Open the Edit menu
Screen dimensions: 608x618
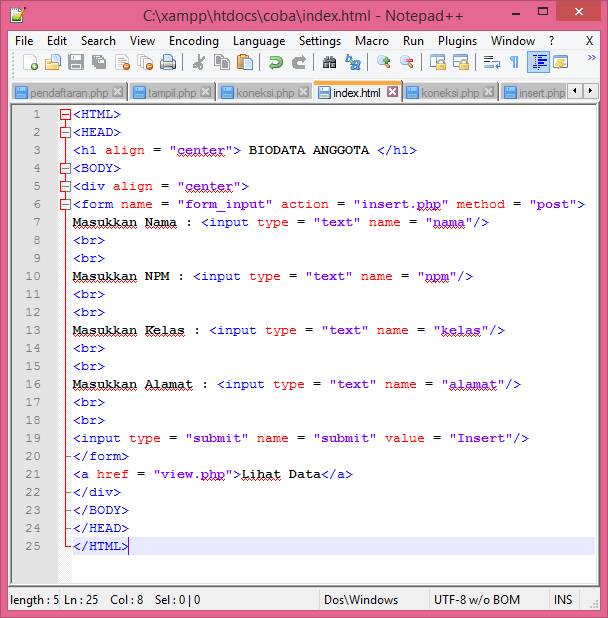[57, 41]
